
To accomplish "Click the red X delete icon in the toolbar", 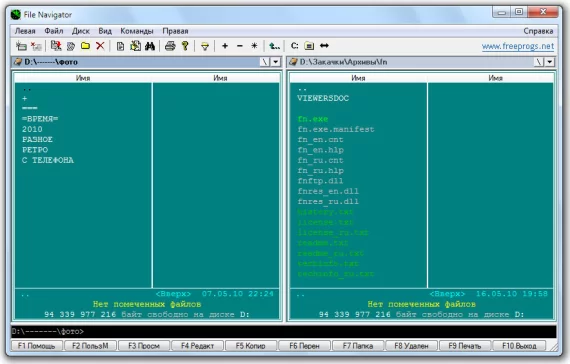I will (100, 46).
